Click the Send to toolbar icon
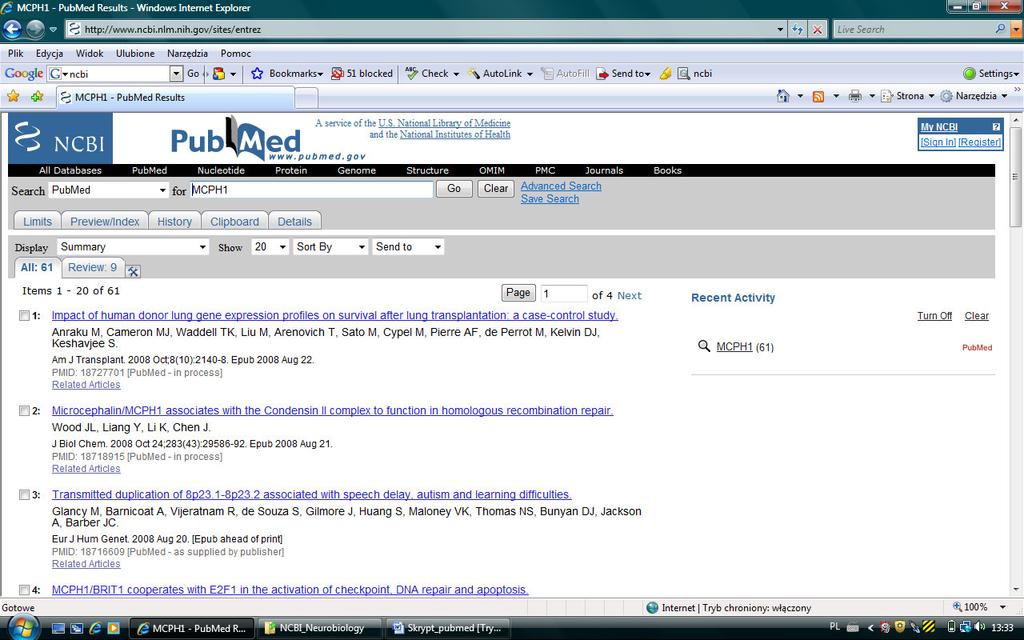This screenshot has height=640, width=1024. point(602,74)
